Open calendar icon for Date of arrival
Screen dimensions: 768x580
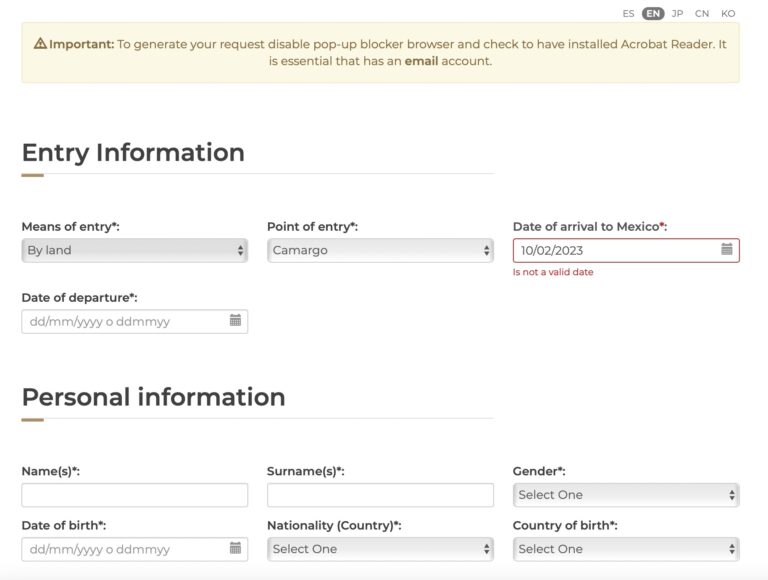[x=727, y=249]
